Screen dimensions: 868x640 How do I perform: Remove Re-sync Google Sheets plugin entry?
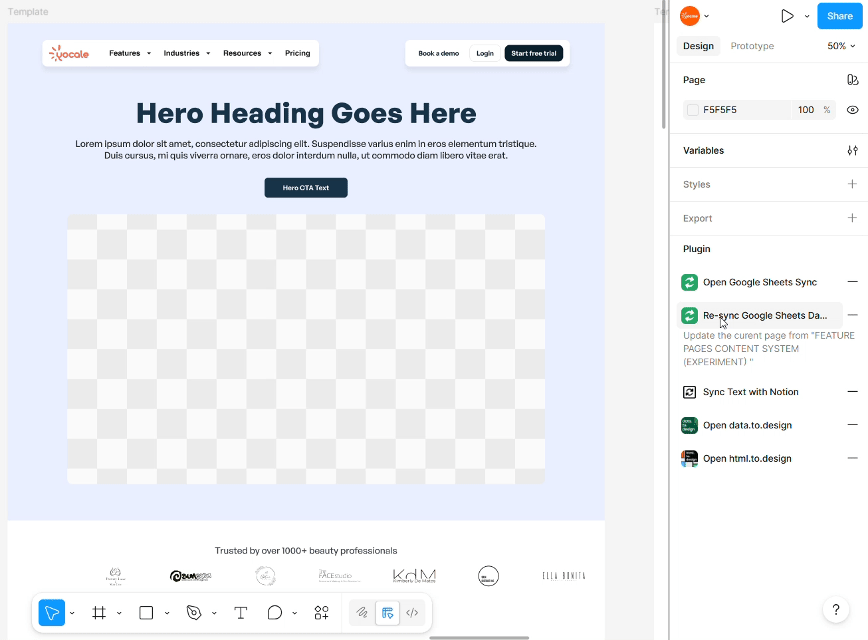pos(852,315)
